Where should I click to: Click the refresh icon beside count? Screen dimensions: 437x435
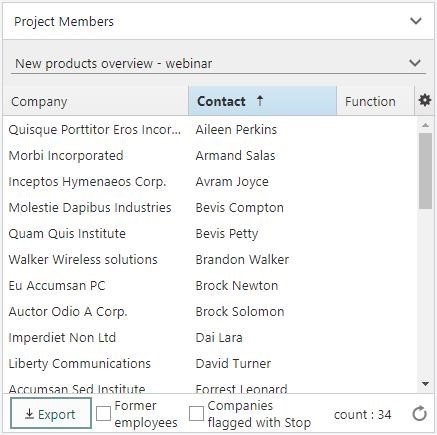[419, 414]
